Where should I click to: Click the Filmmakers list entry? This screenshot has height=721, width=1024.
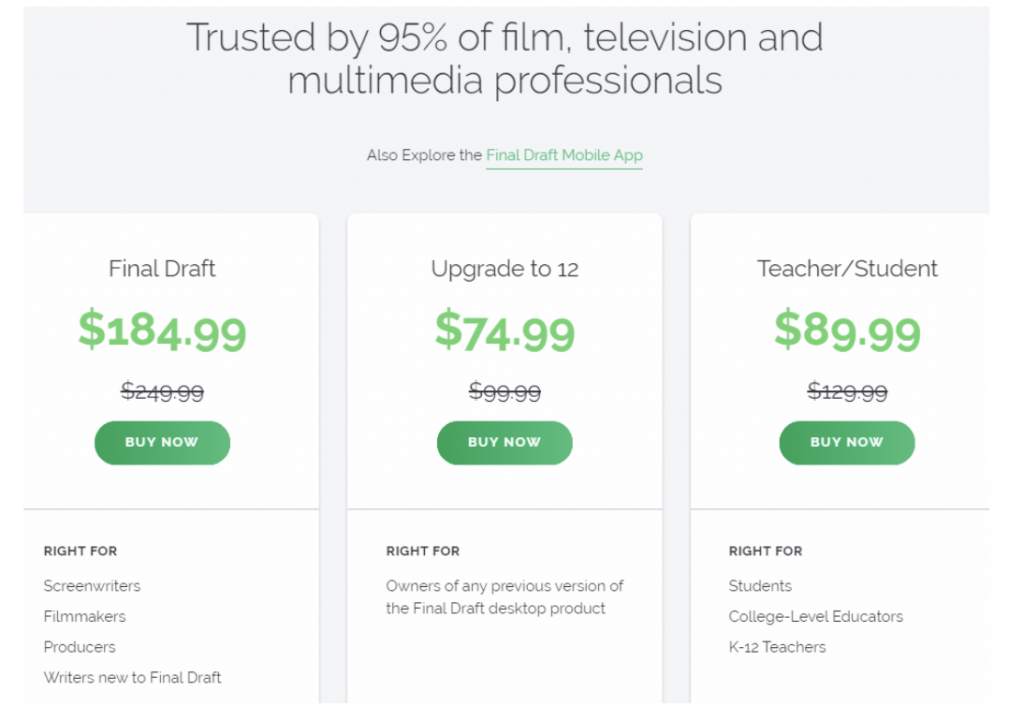tap(85, 617)
